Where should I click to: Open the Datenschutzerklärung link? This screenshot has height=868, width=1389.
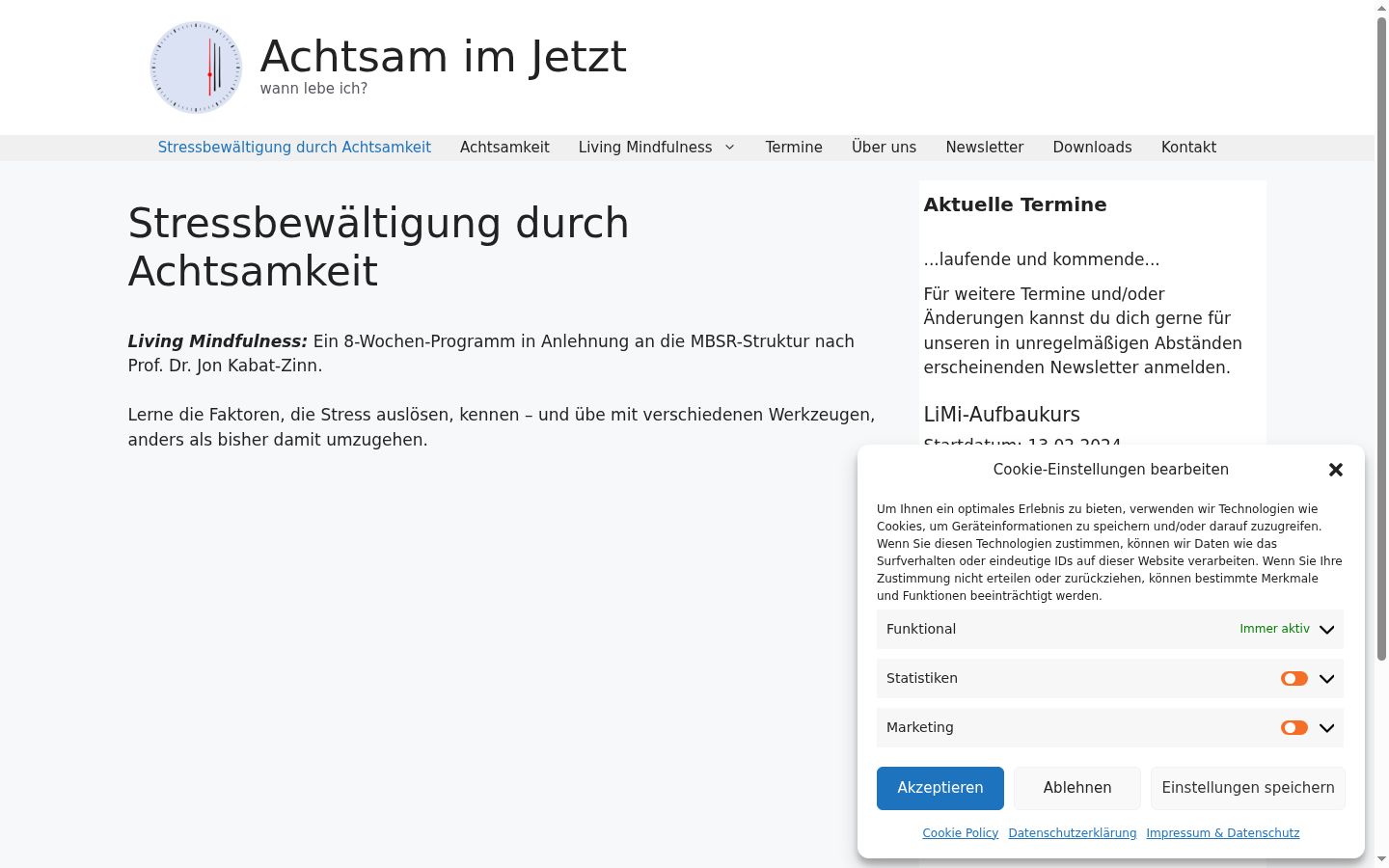tap(1073, 833)
